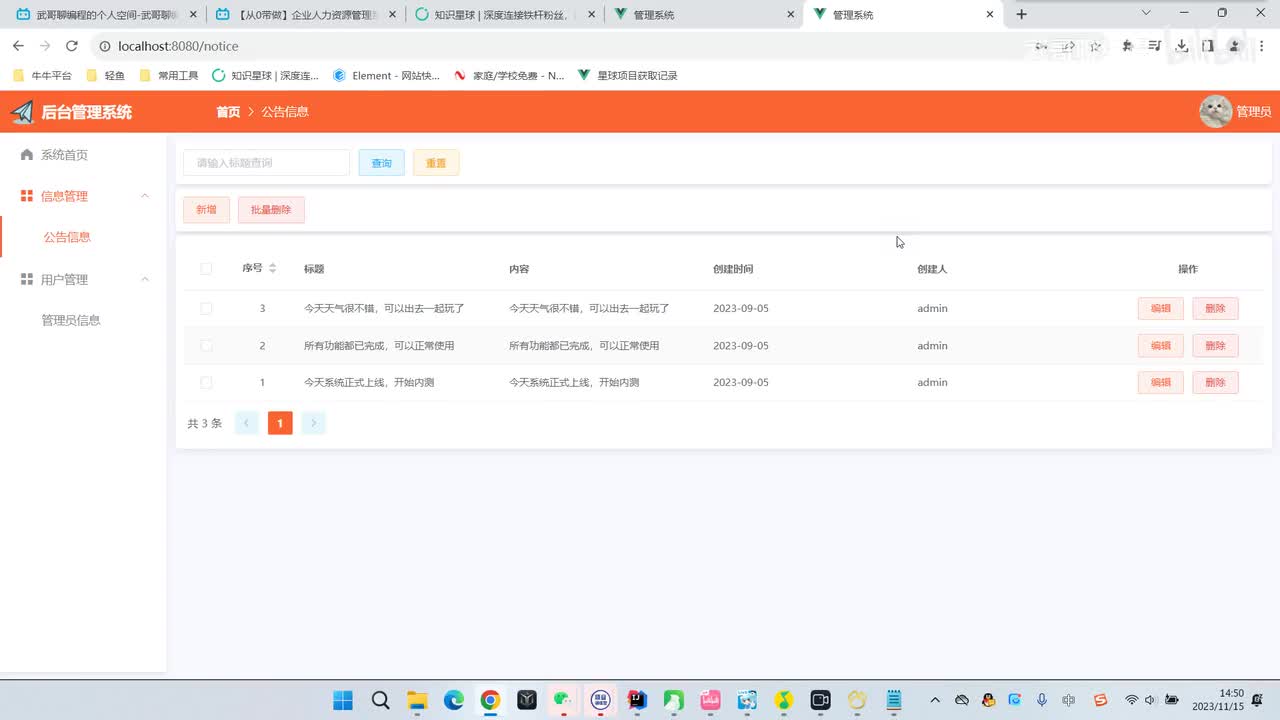Launch Microsoft Edge from the taskbar
This screenshot has height=720, width=1280.
click(453, 700)
